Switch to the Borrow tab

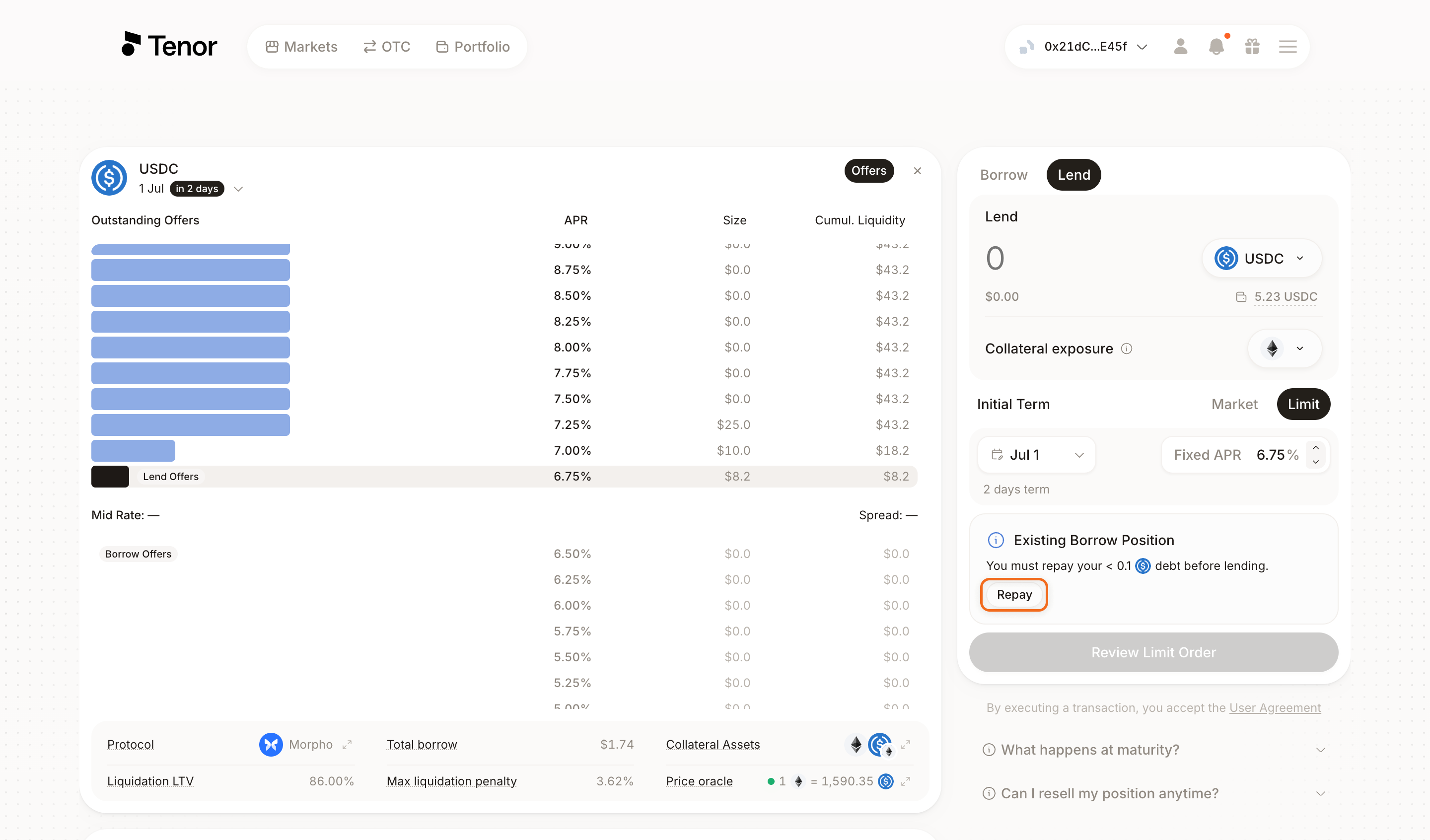pyautogui.click(x=1003, y=175)
